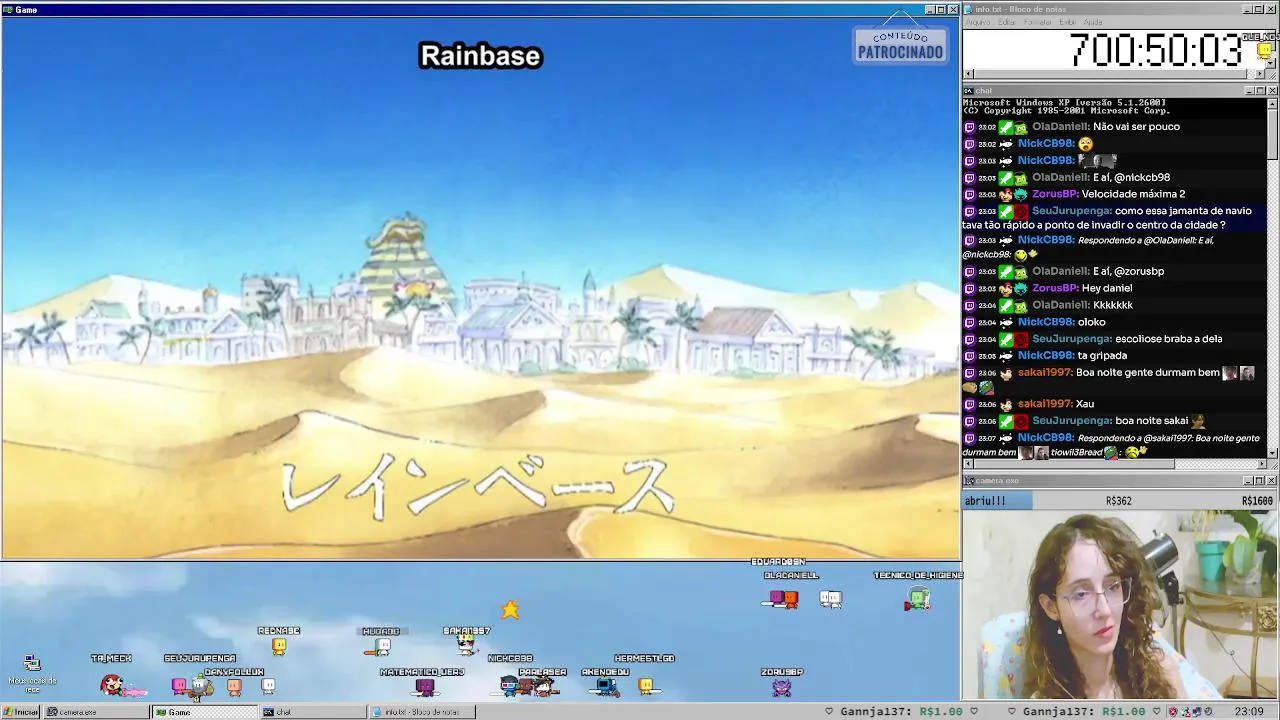Click info.txt Notepad title bar icon
The height and width of the screenshot is (720, 1280).
click(969, 9)
